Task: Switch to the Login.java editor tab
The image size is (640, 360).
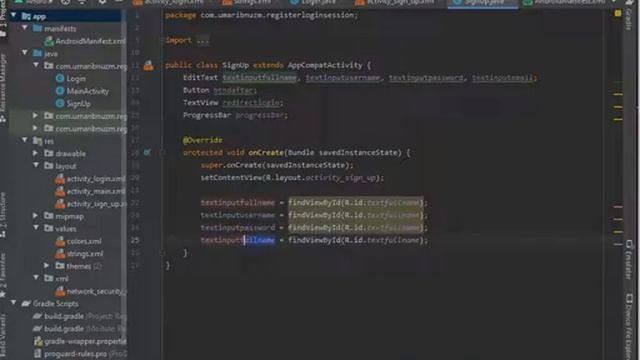Action: click(x=313, y=2)
